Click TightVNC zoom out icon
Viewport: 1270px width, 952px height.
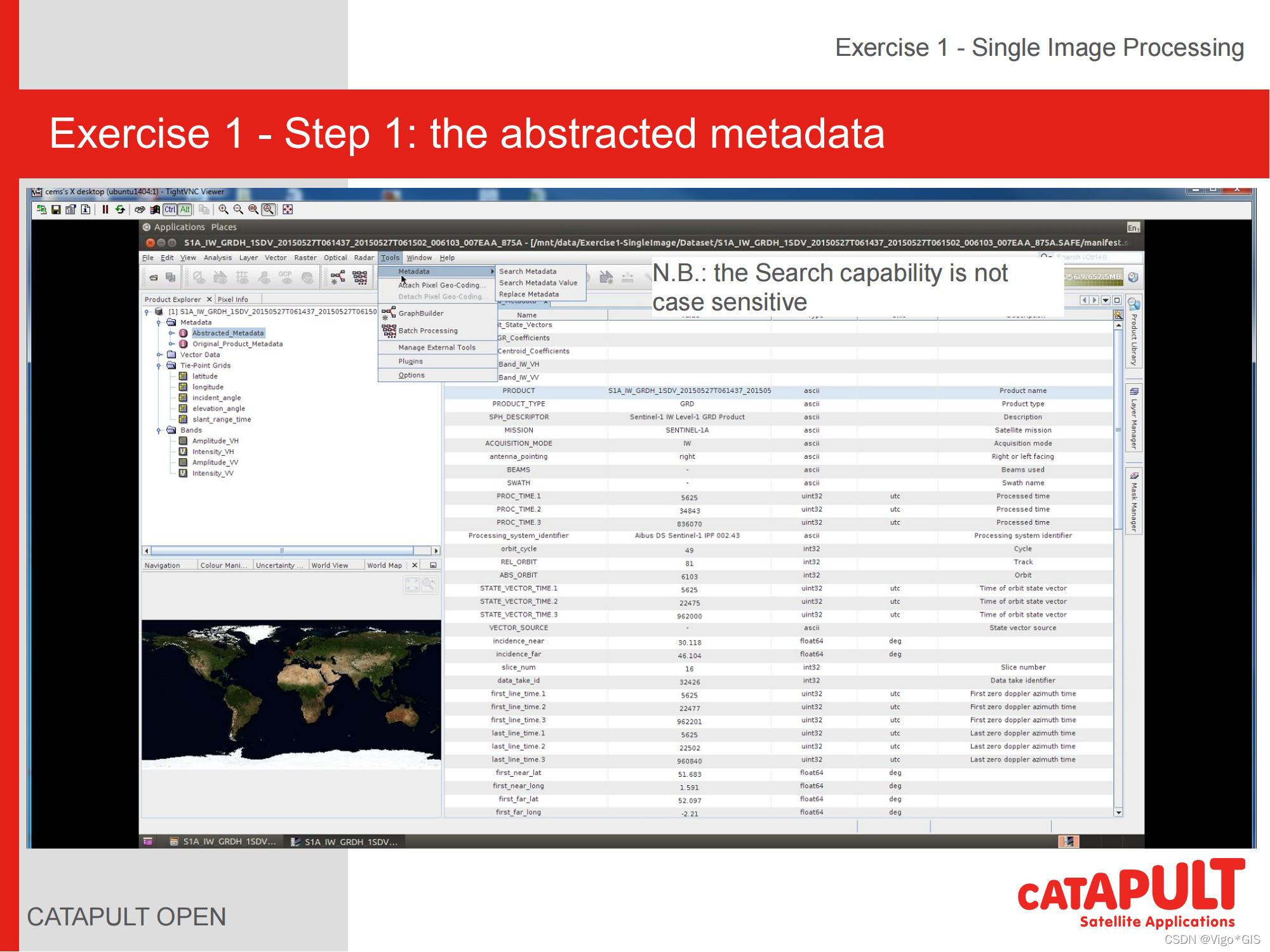pyautogui.click(x=238, y=209)
